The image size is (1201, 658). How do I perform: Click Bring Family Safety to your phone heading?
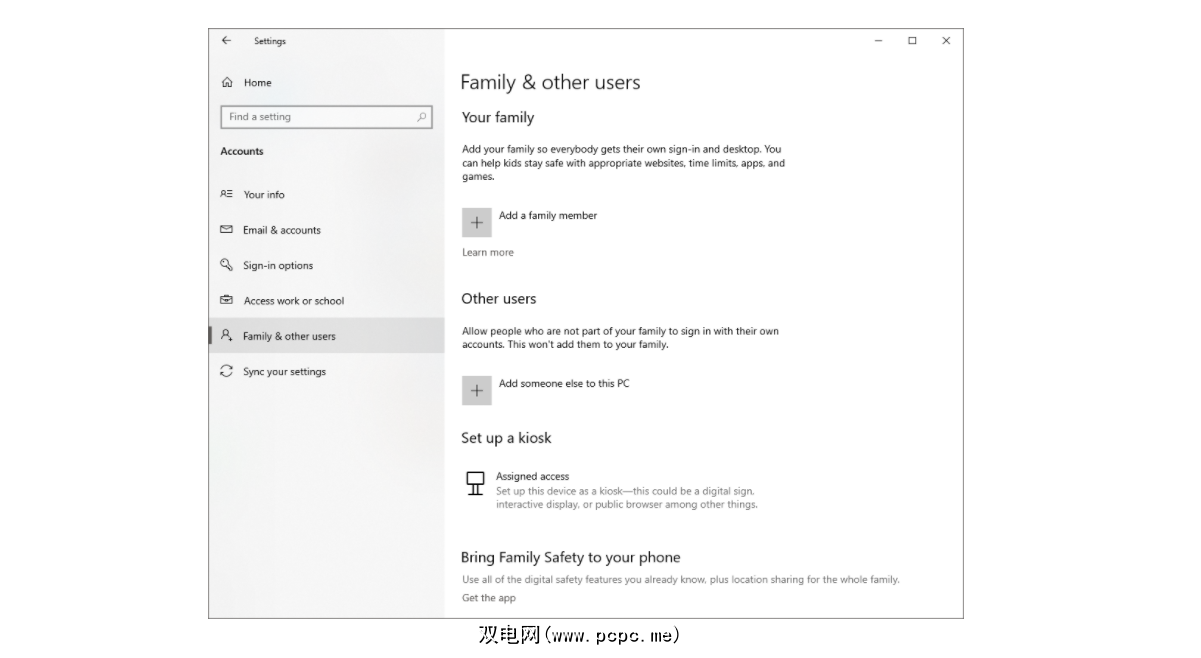click(x=570, y=558)
